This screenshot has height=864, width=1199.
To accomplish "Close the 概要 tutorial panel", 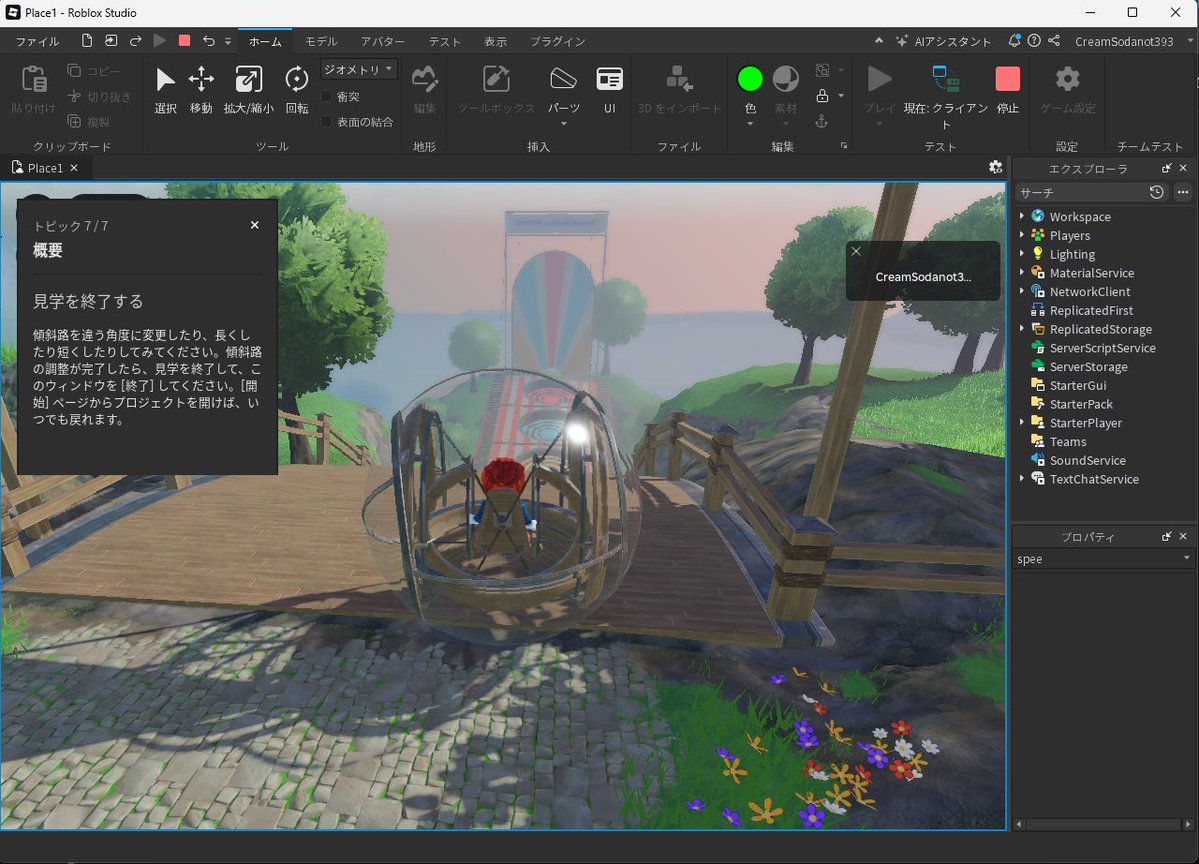I will click(255, 225).
